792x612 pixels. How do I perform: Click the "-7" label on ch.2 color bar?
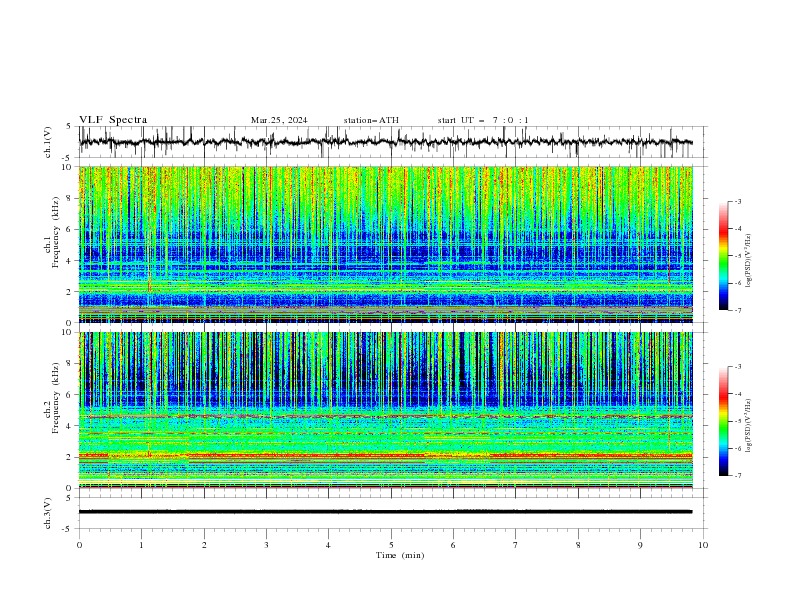click(737, 475)
